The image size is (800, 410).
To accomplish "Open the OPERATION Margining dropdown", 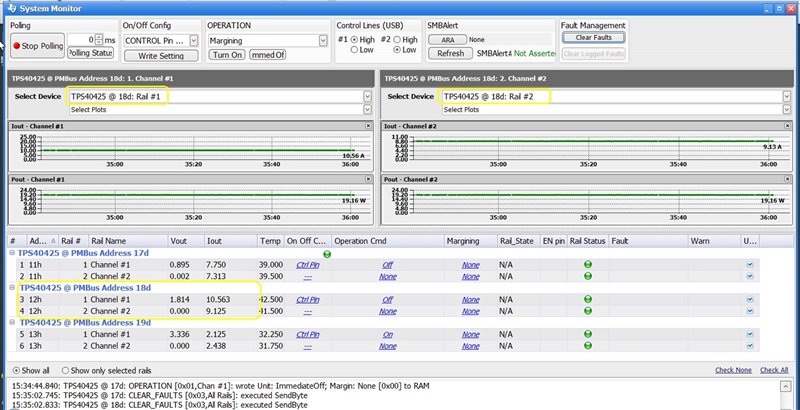I will click(x=323, y=40).
